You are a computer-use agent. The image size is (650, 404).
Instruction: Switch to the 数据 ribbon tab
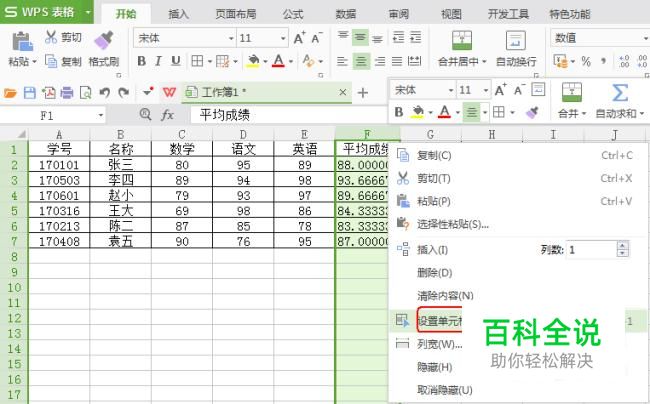pyautogui.click(x=346, y=14)
